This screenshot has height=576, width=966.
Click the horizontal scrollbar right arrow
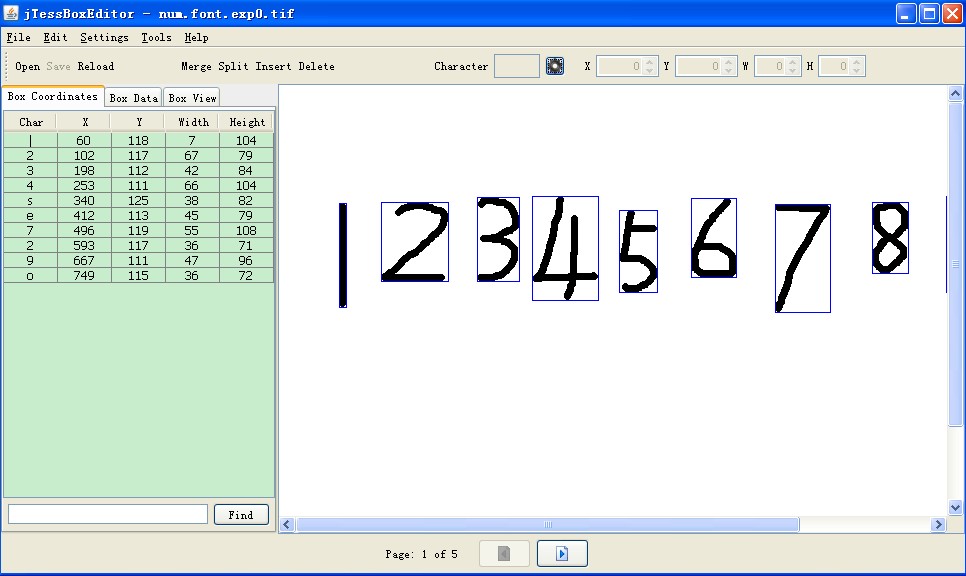tap(938, 525)
